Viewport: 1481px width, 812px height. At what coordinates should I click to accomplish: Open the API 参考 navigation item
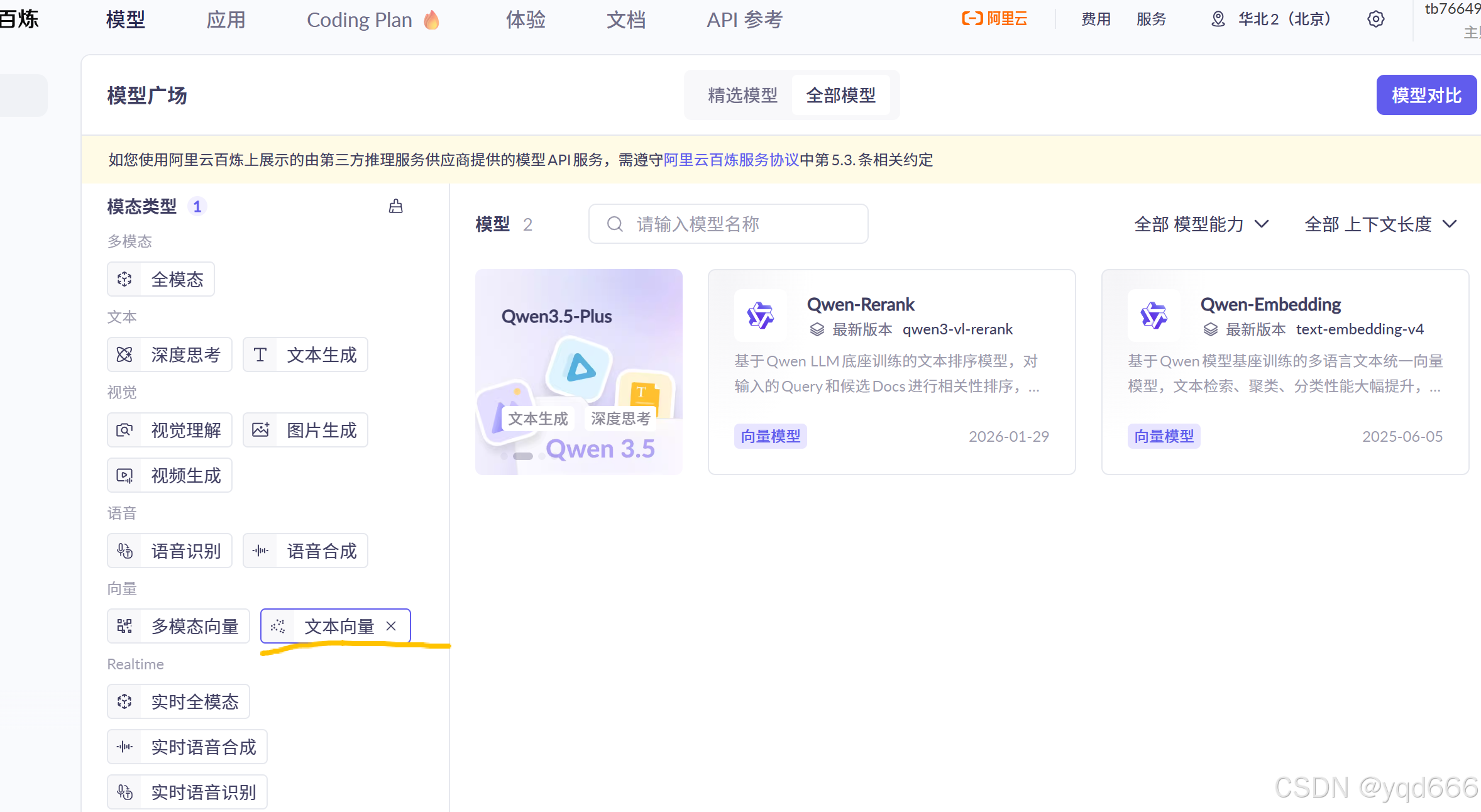pos(745,20)
